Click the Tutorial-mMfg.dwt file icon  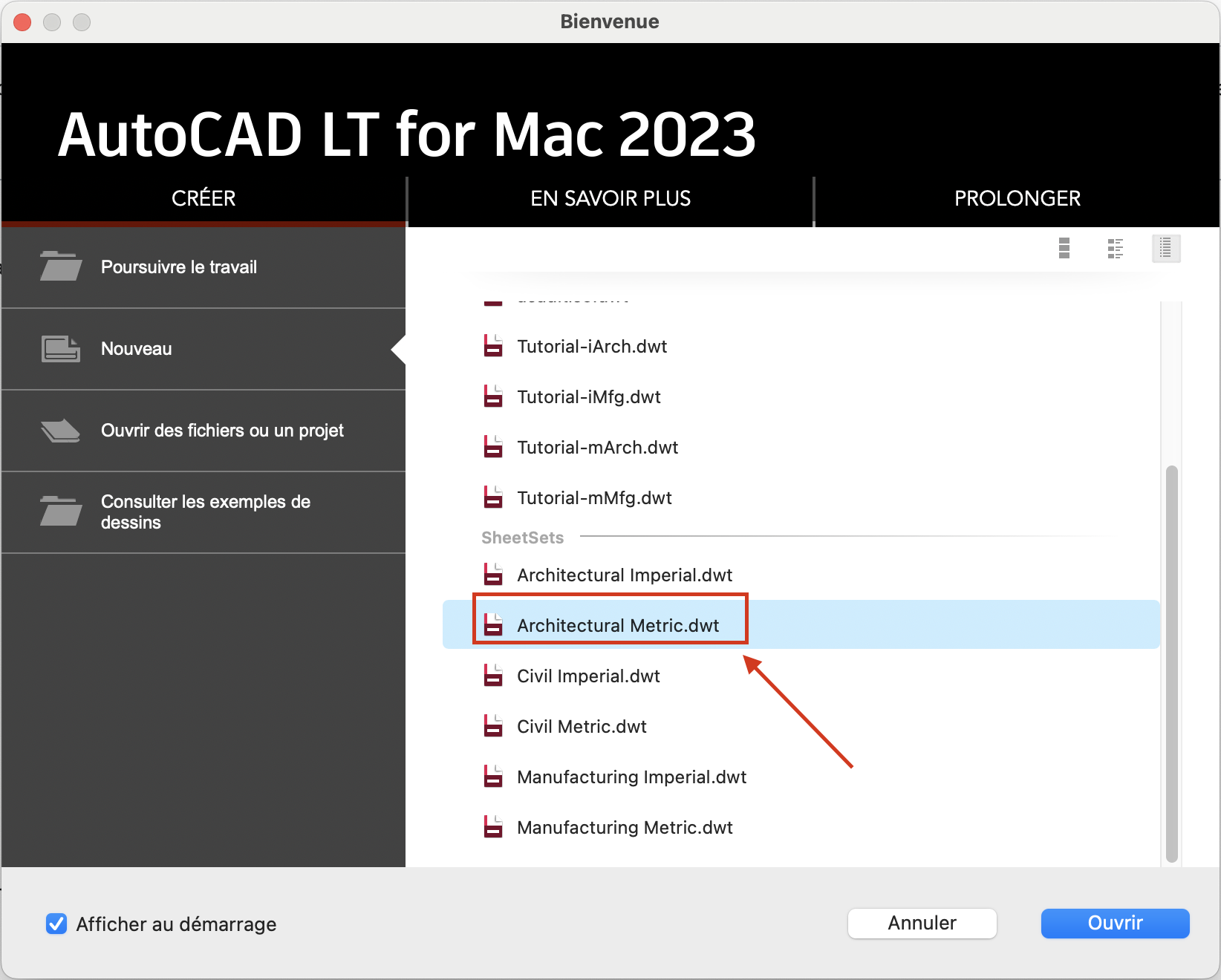click(493, 497)
